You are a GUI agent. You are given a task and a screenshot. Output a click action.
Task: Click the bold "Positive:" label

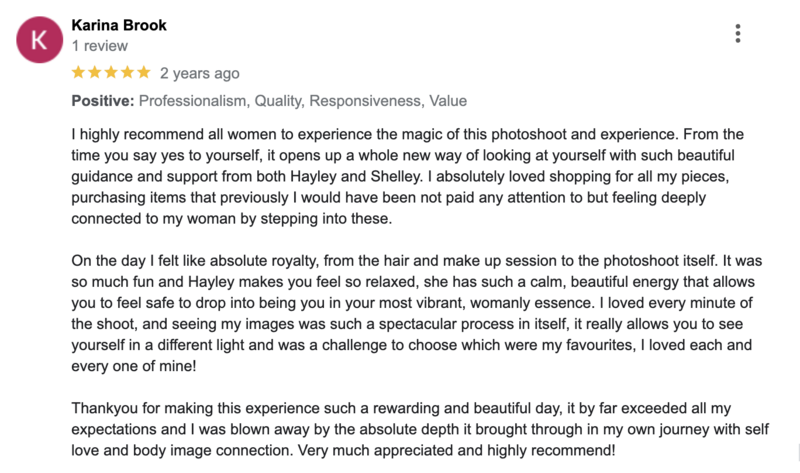tap(103, 101)
